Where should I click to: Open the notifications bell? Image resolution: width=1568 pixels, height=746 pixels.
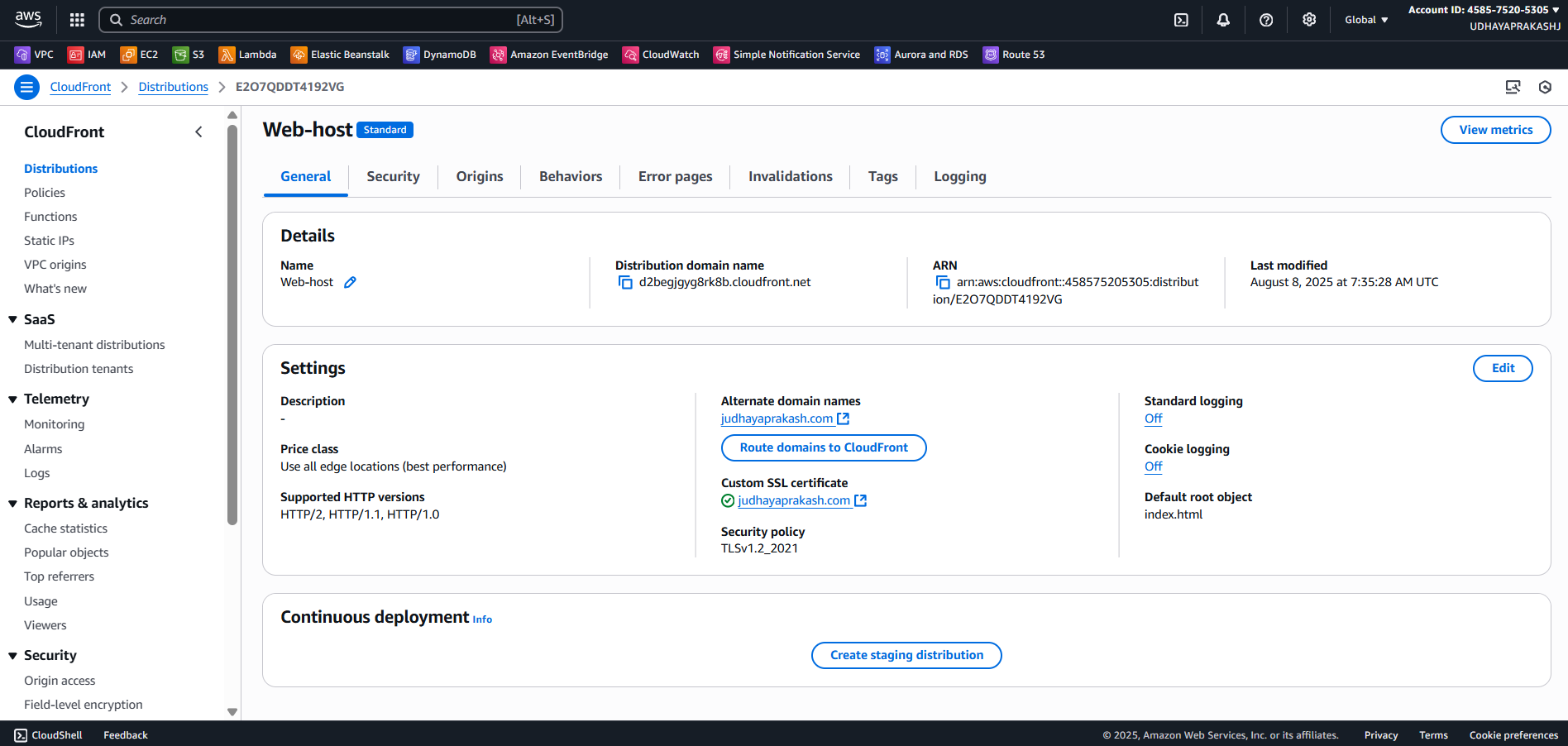(1223, 20)
